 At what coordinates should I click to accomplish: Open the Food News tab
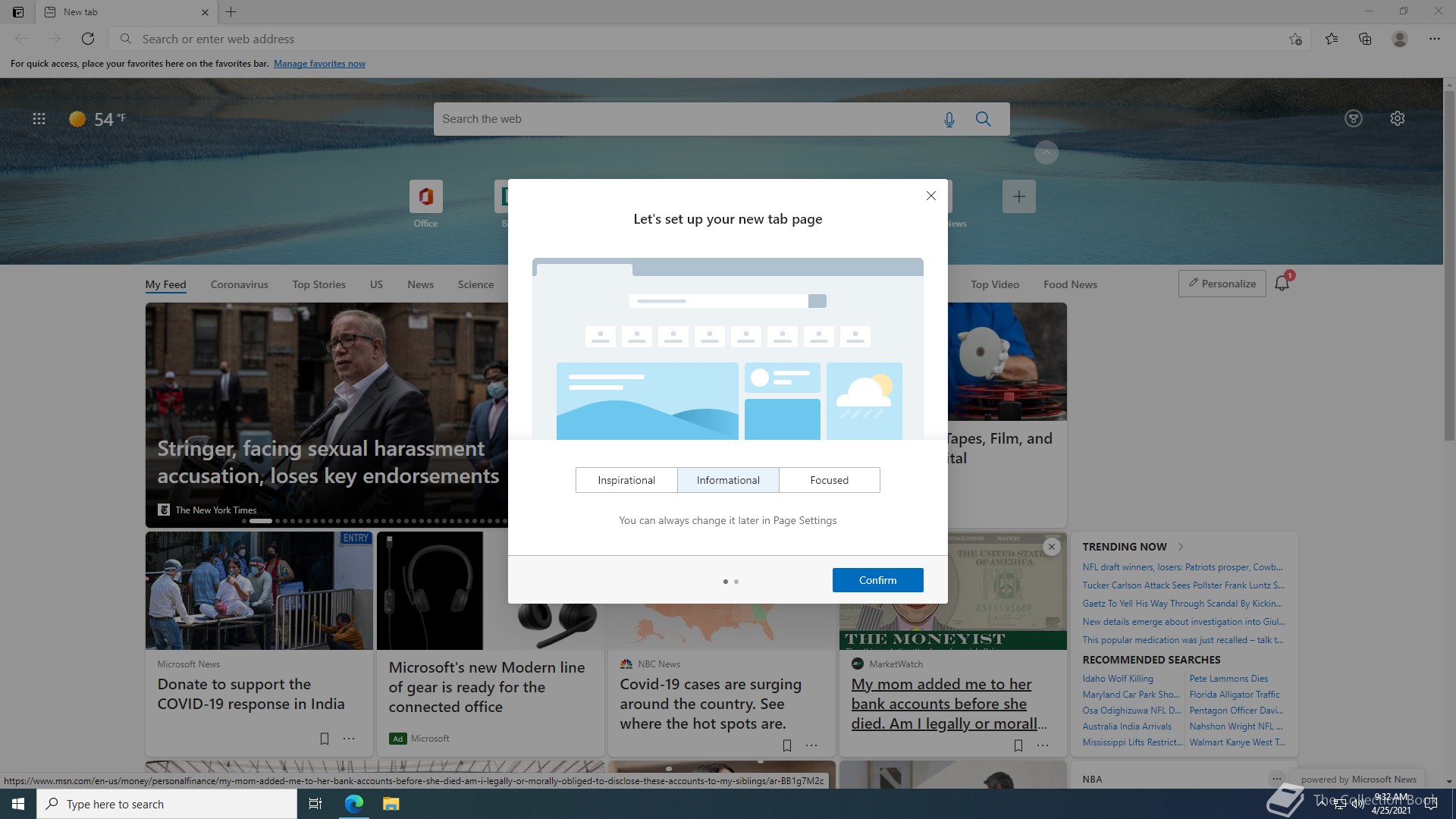point(1070,284)
